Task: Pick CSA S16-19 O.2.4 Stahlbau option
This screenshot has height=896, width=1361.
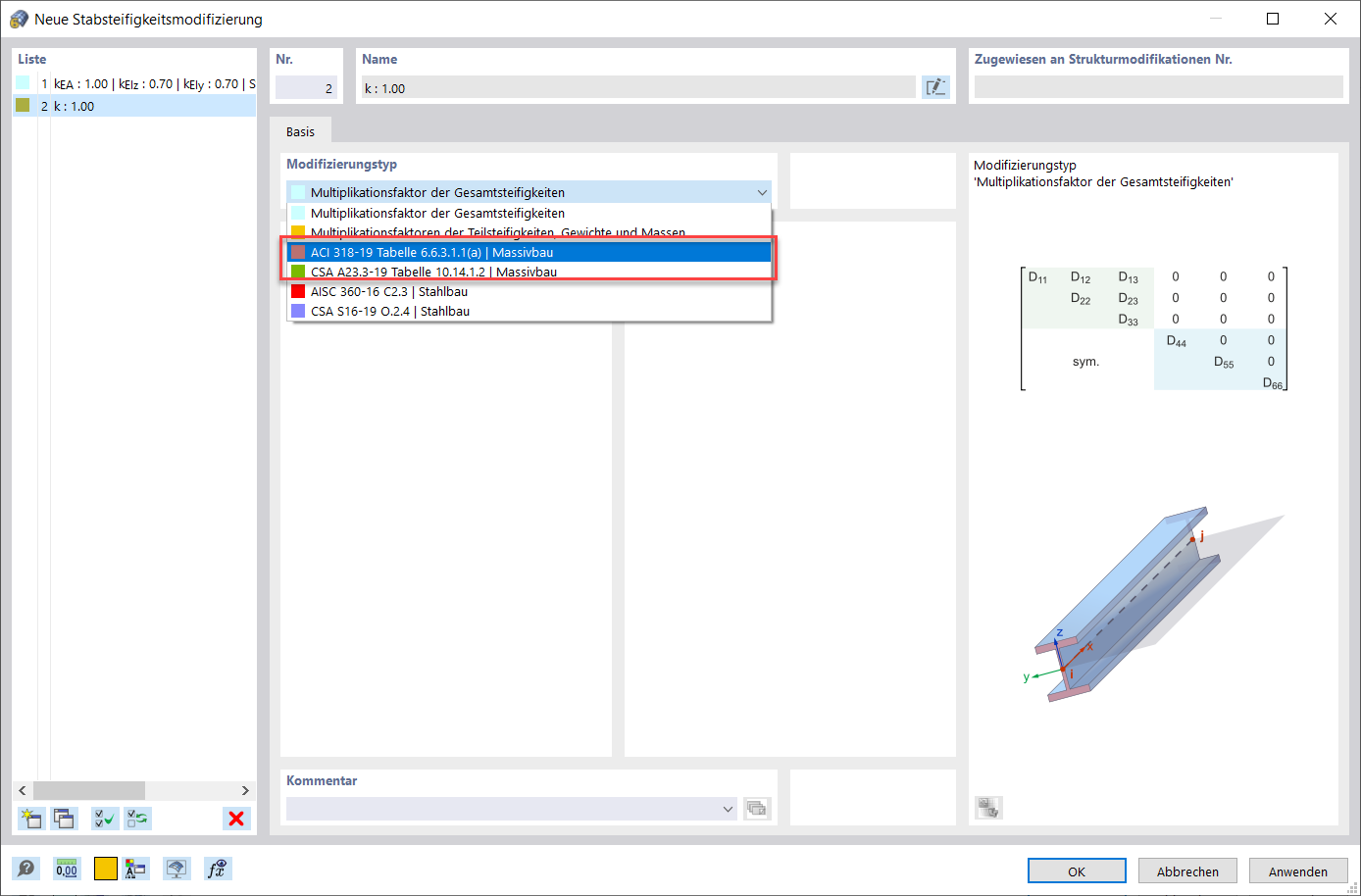Action: (x=529, y=311)
